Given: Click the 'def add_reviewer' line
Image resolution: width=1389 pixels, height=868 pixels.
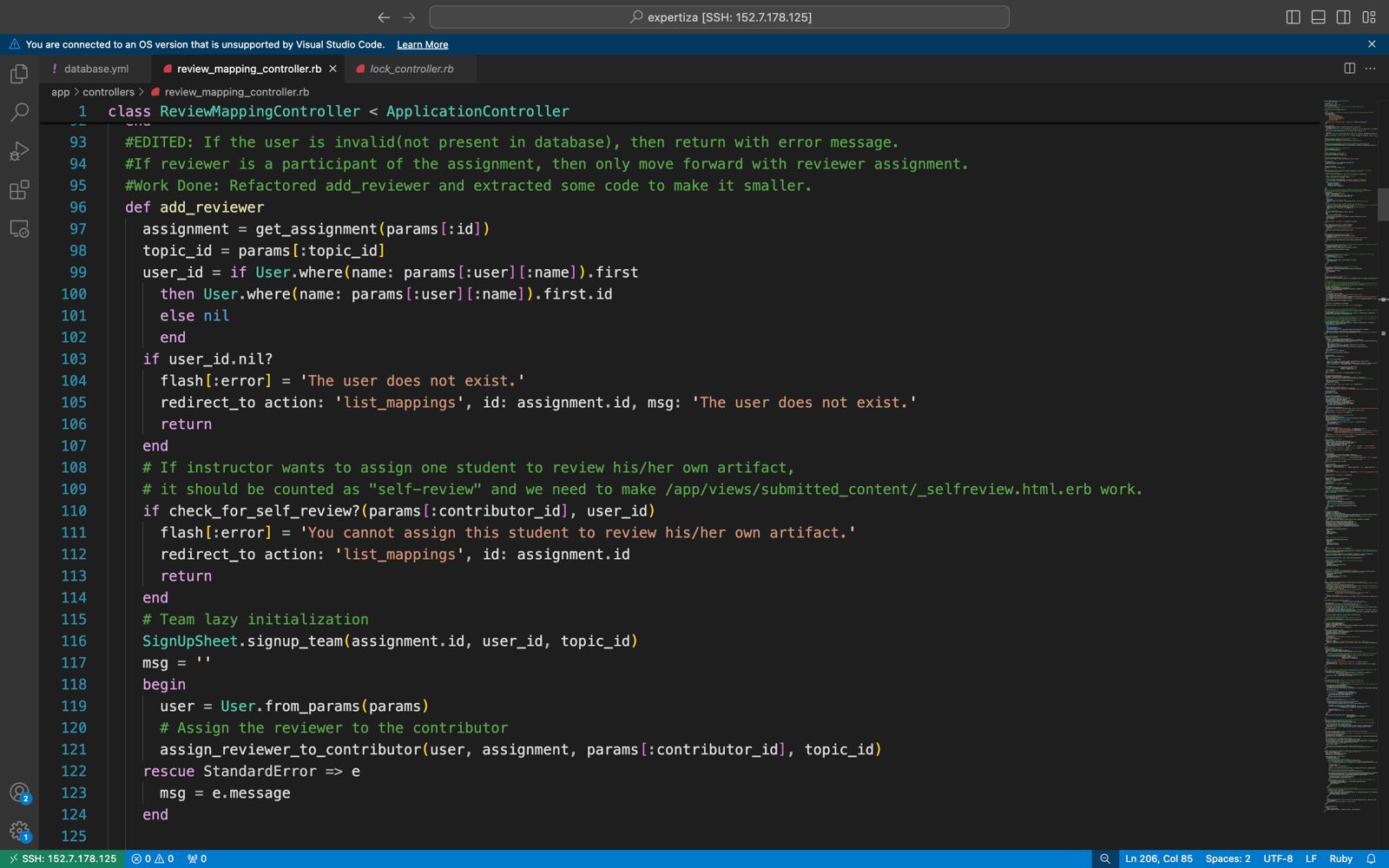Looking at the screenshot, I should [194, 207].
